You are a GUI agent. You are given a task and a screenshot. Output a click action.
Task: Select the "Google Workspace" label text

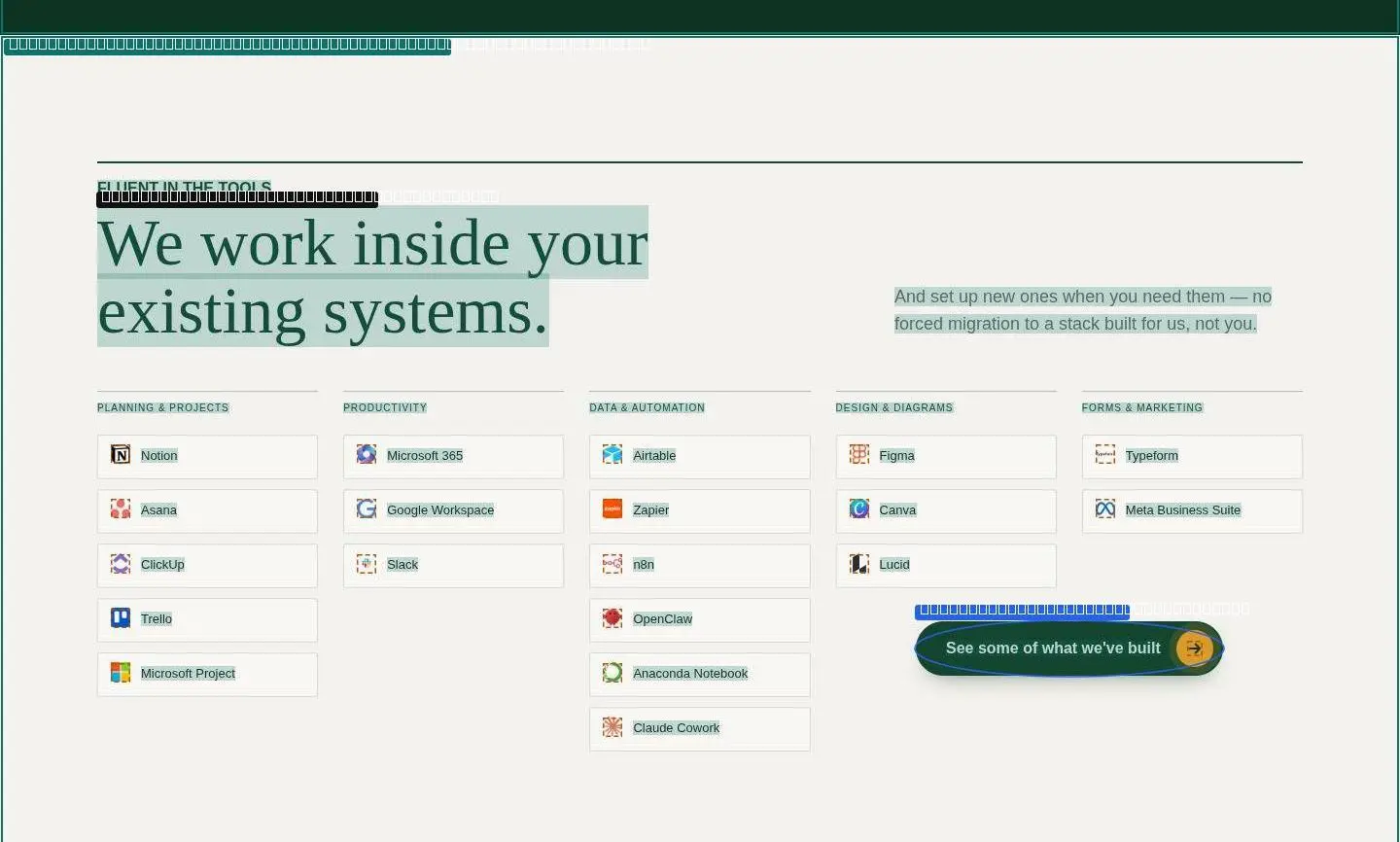pos(440,509)
